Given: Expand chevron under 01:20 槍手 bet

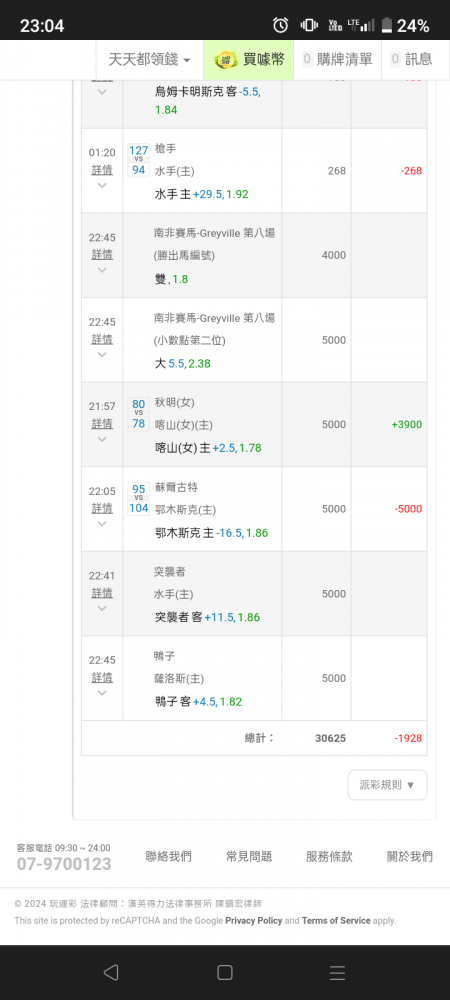Looking at the screenshot, I should click(x=102, y=186).
